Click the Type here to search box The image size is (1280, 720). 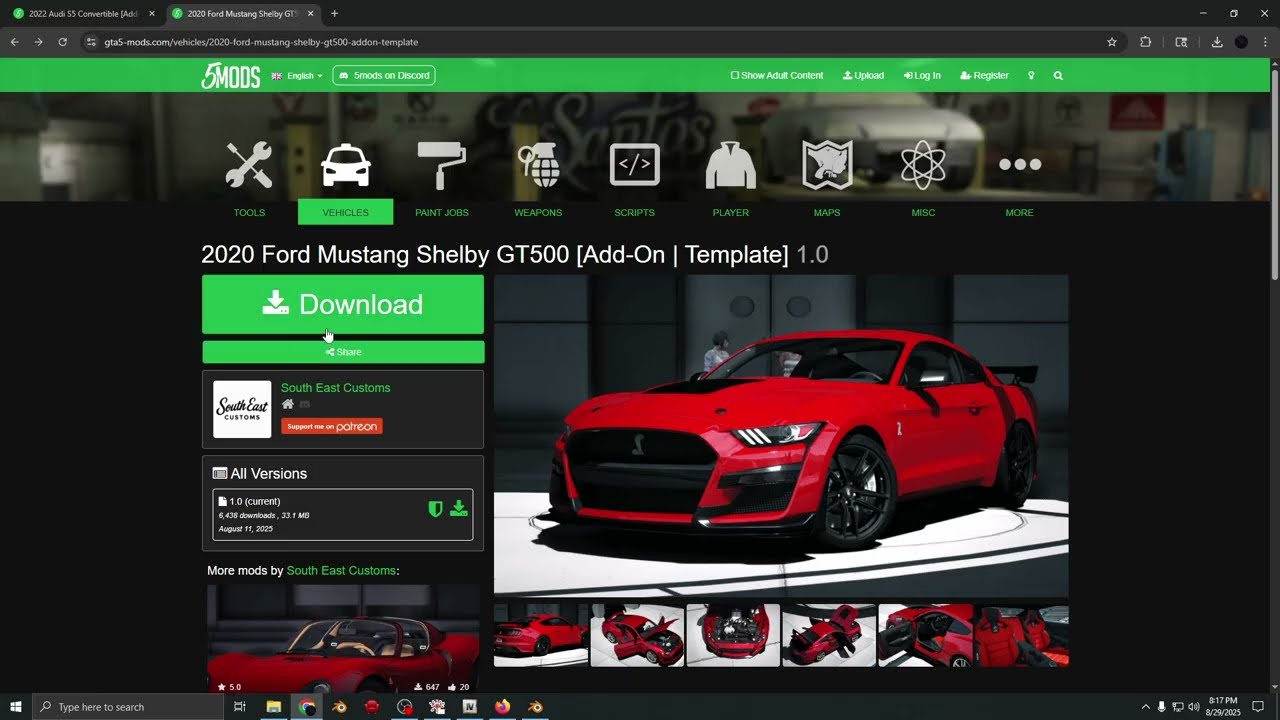(x=128, y=707)
